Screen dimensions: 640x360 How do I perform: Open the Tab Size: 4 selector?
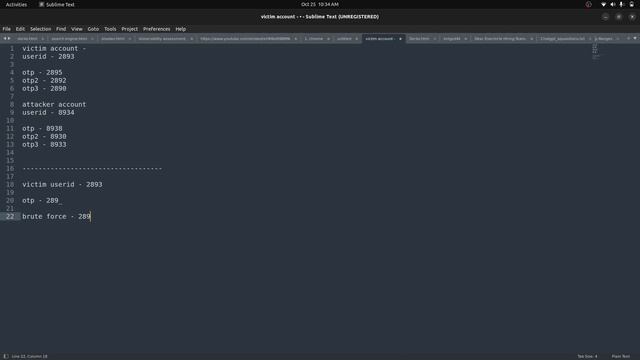587,356
